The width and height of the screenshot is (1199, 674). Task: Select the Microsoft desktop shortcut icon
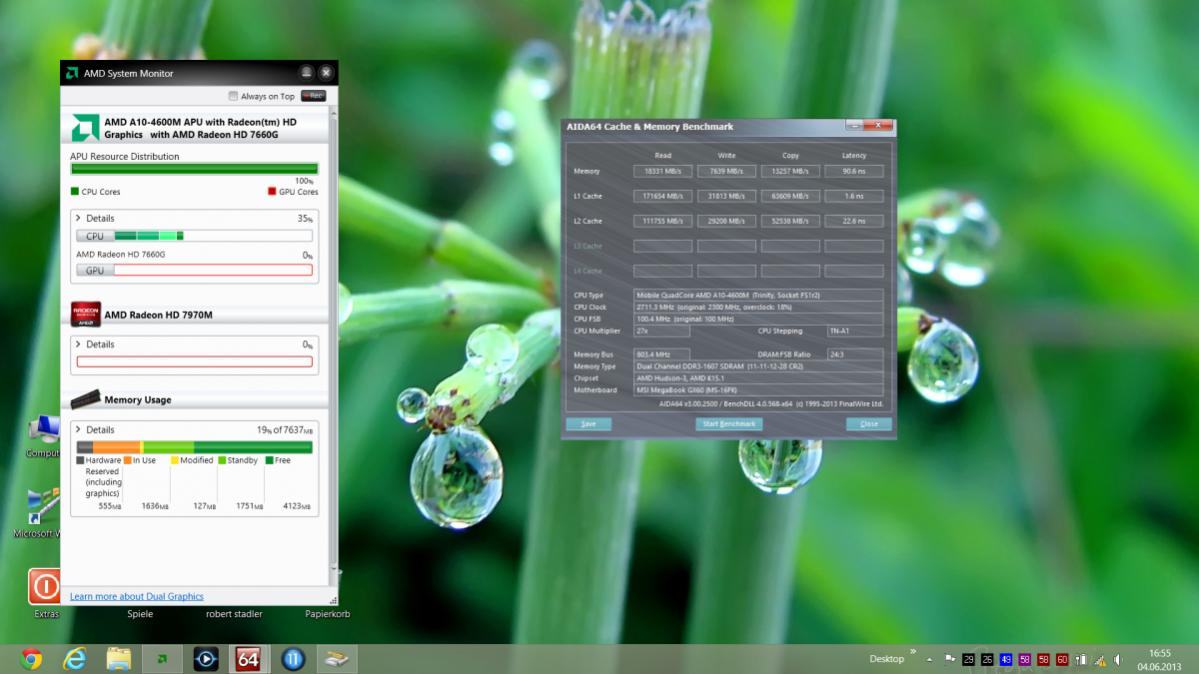(44, 506)
